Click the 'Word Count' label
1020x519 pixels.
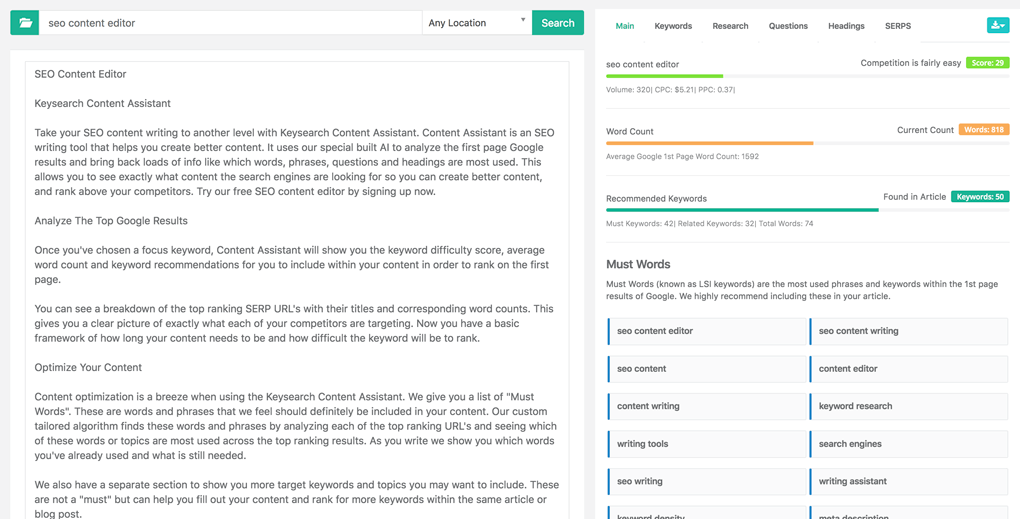(630, 131)
